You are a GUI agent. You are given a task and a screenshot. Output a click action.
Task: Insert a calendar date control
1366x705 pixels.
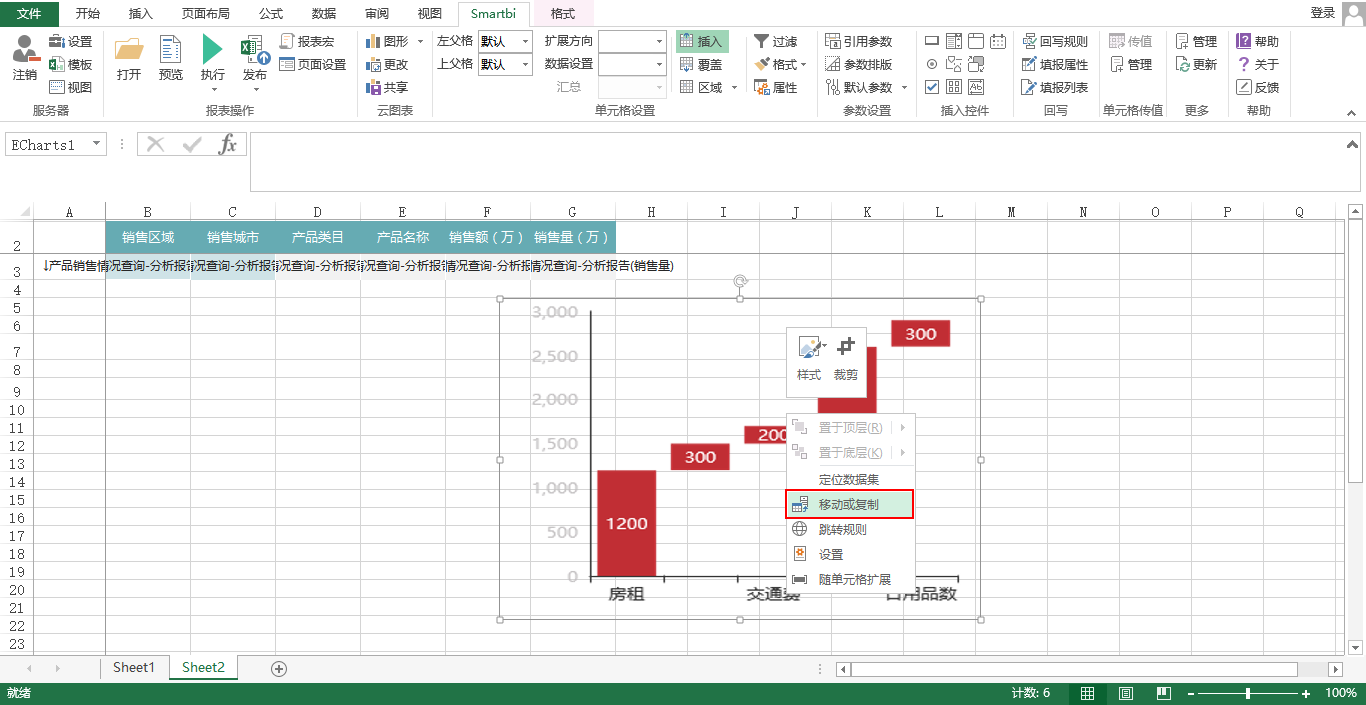click(998, 41)
